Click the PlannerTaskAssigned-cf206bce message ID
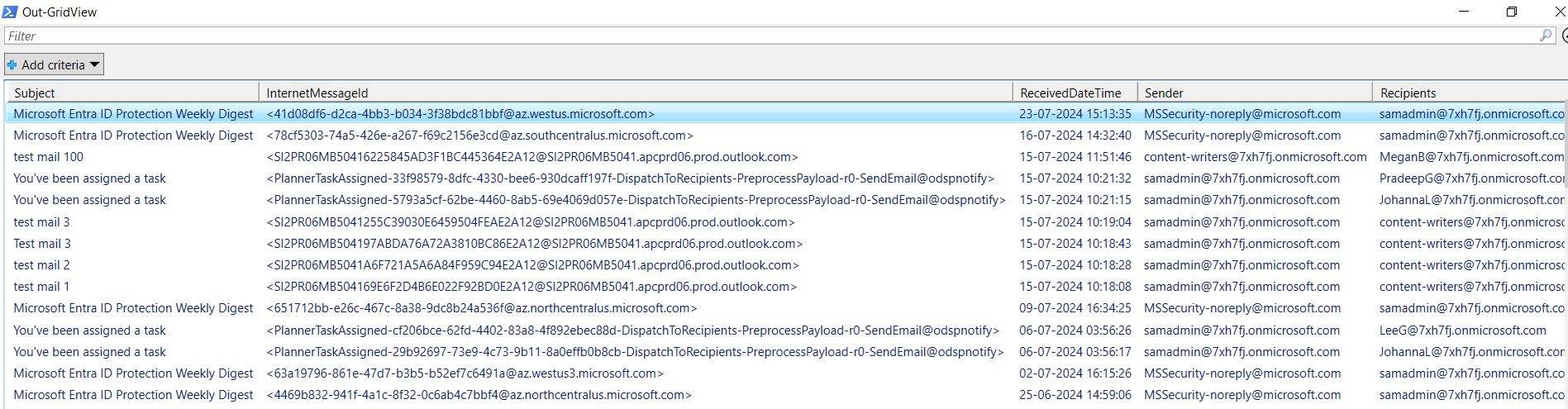This screenshot has height=409, width=1568. tap(633, 331)
